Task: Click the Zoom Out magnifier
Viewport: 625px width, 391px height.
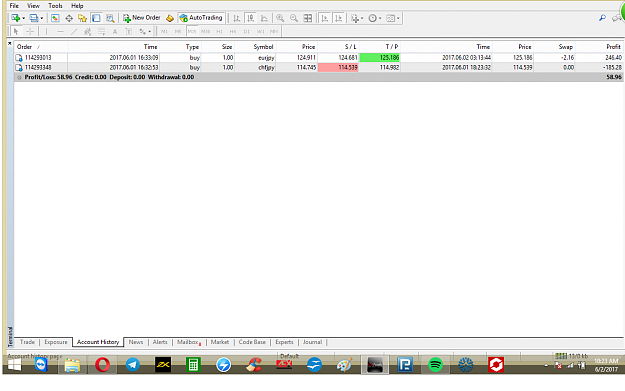Action: [294, 18]
